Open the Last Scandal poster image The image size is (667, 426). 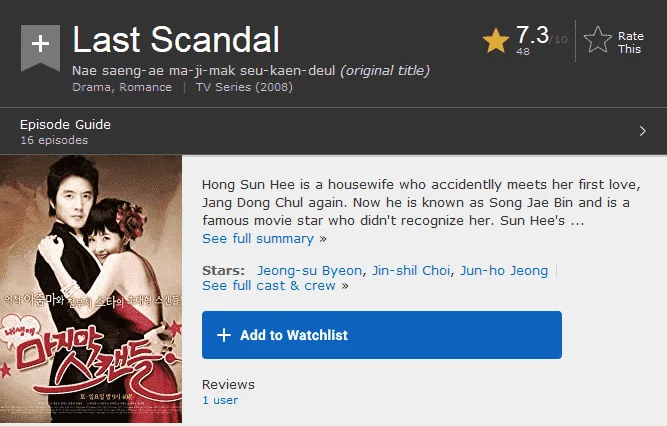[91, 289]
